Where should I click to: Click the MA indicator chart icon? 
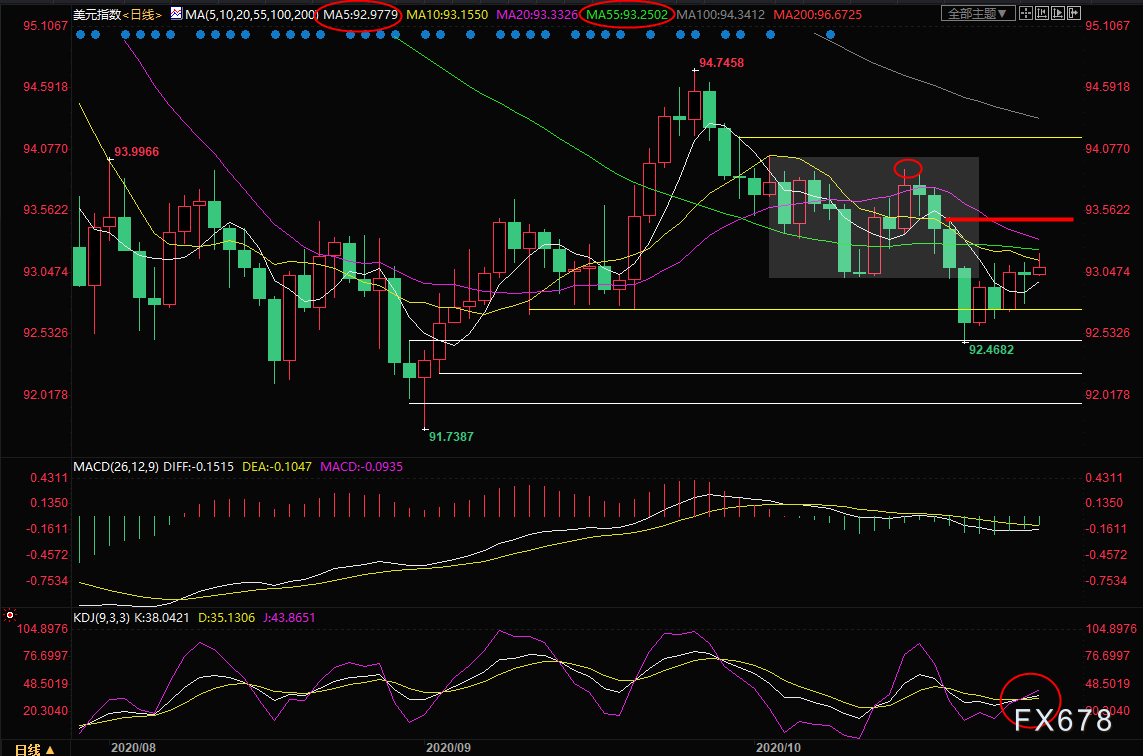(x=176, y=13)
